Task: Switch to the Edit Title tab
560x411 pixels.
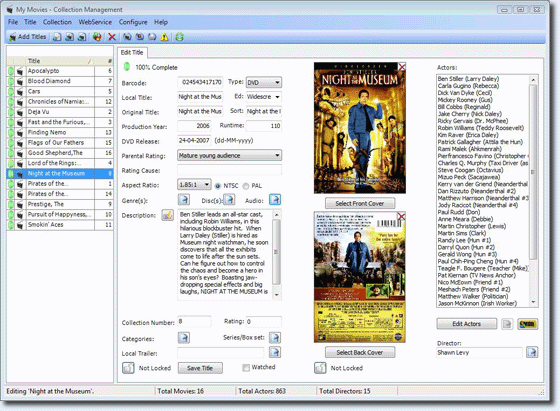Action: click(x=132, y=52)
